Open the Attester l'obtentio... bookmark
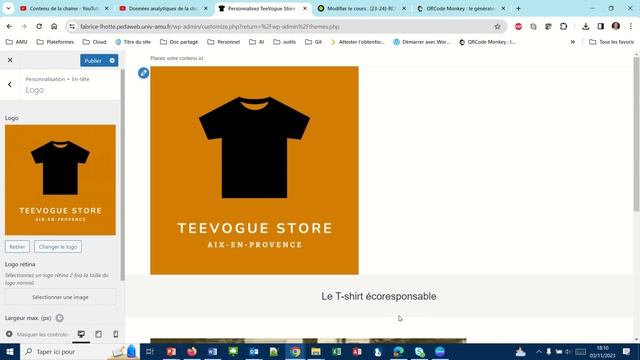The height and width of the screenshot is (360, 640). (x=358, y=42)
